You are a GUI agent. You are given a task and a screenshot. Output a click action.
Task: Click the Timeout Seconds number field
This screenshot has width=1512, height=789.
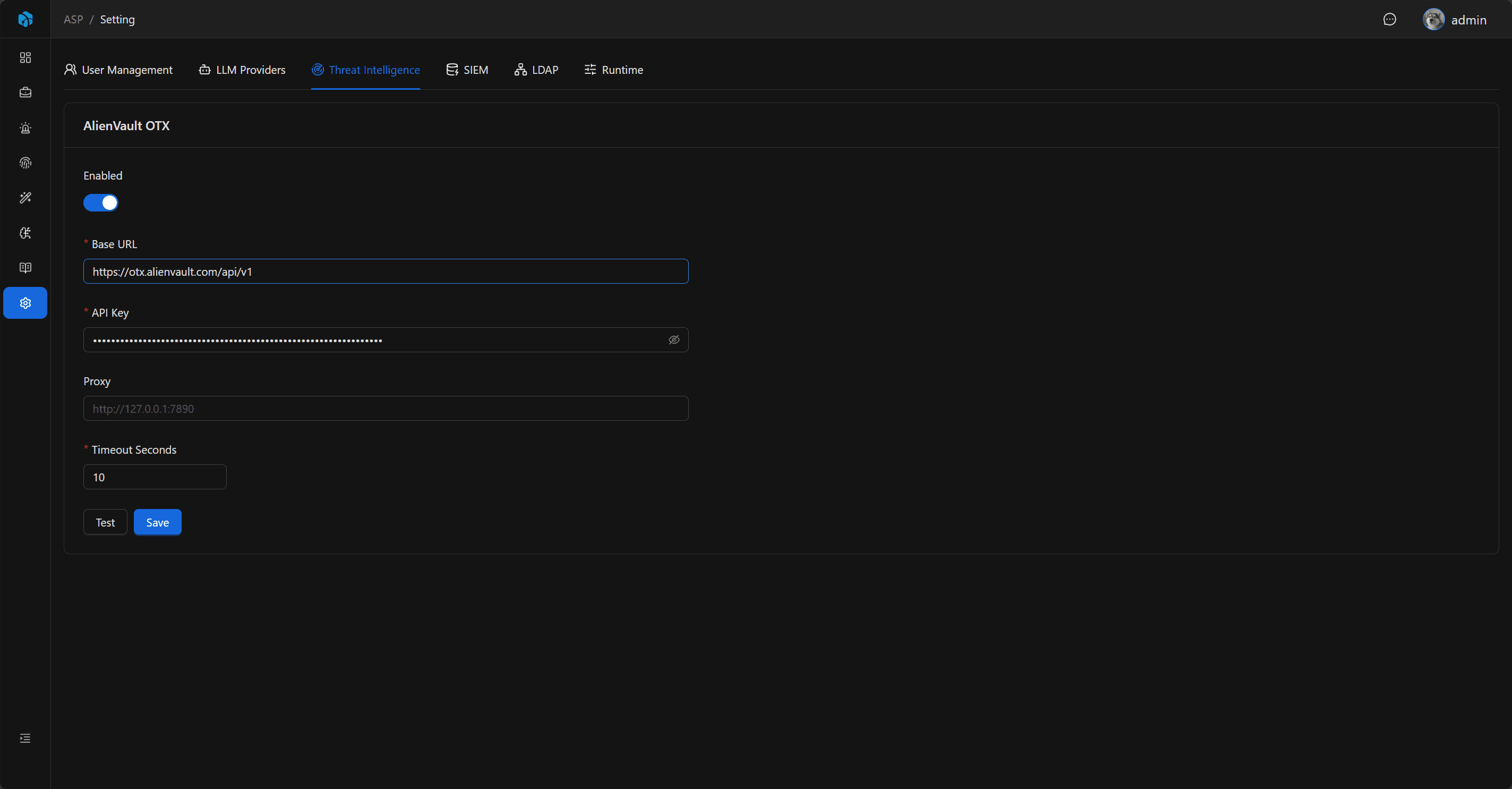[155, 477]
